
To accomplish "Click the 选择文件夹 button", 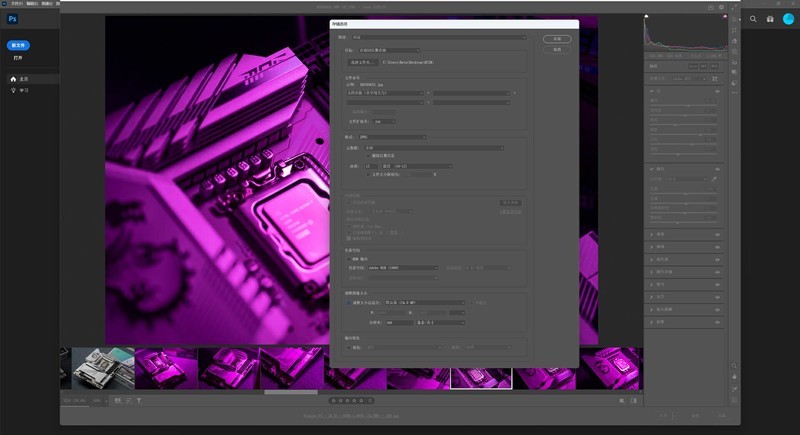I will pyautogui.click(x=363, y=62).
